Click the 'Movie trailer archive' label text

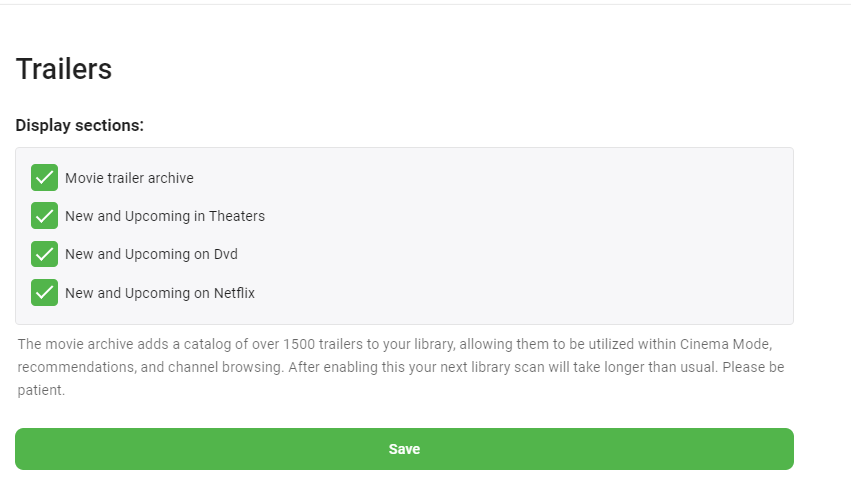coord(129,178)
